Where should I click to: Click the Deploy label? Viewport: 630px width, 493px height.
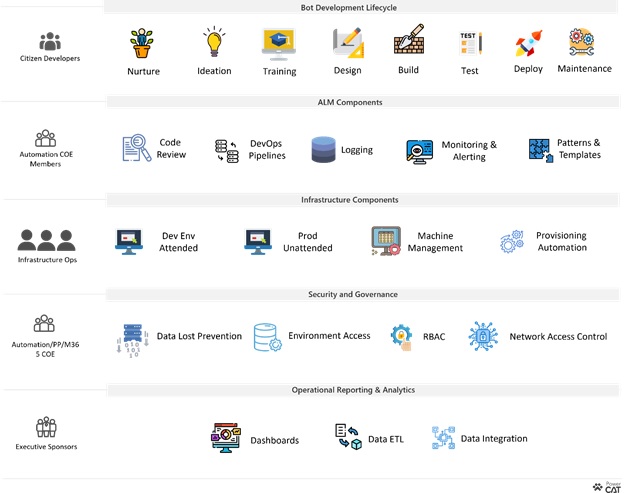[528, 69]
